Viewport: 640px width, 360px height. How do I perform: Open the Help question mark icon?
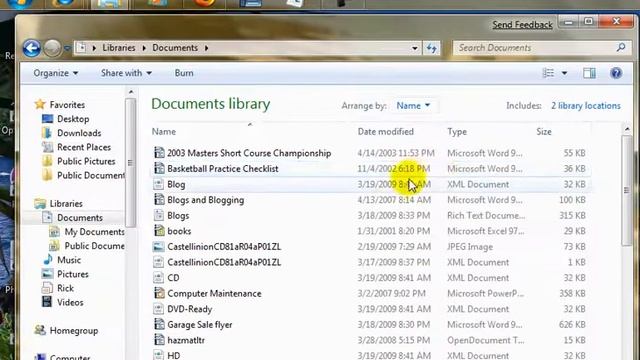(616, 73)
